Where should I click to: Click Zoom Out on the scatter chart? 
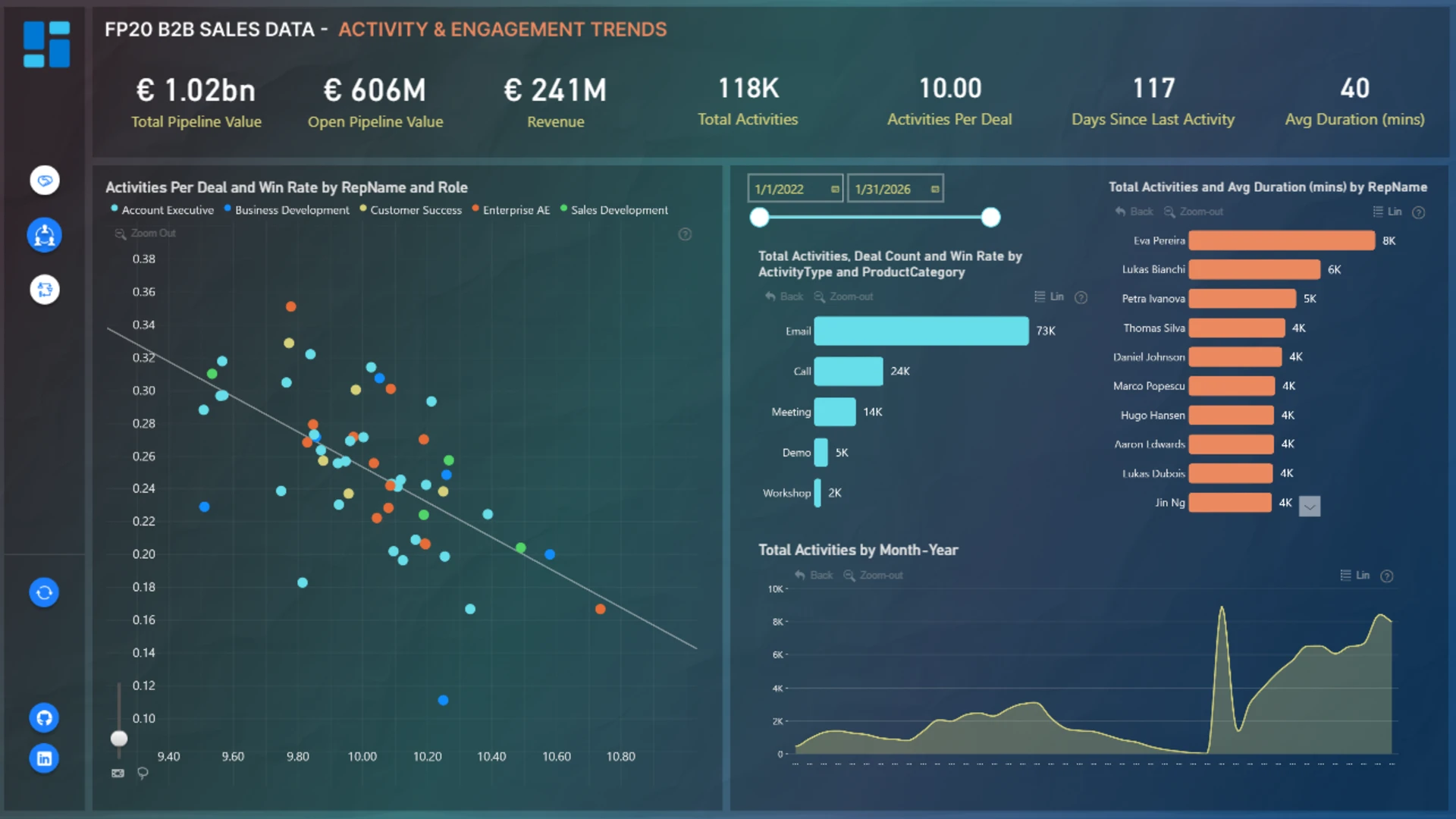(145, 234)
